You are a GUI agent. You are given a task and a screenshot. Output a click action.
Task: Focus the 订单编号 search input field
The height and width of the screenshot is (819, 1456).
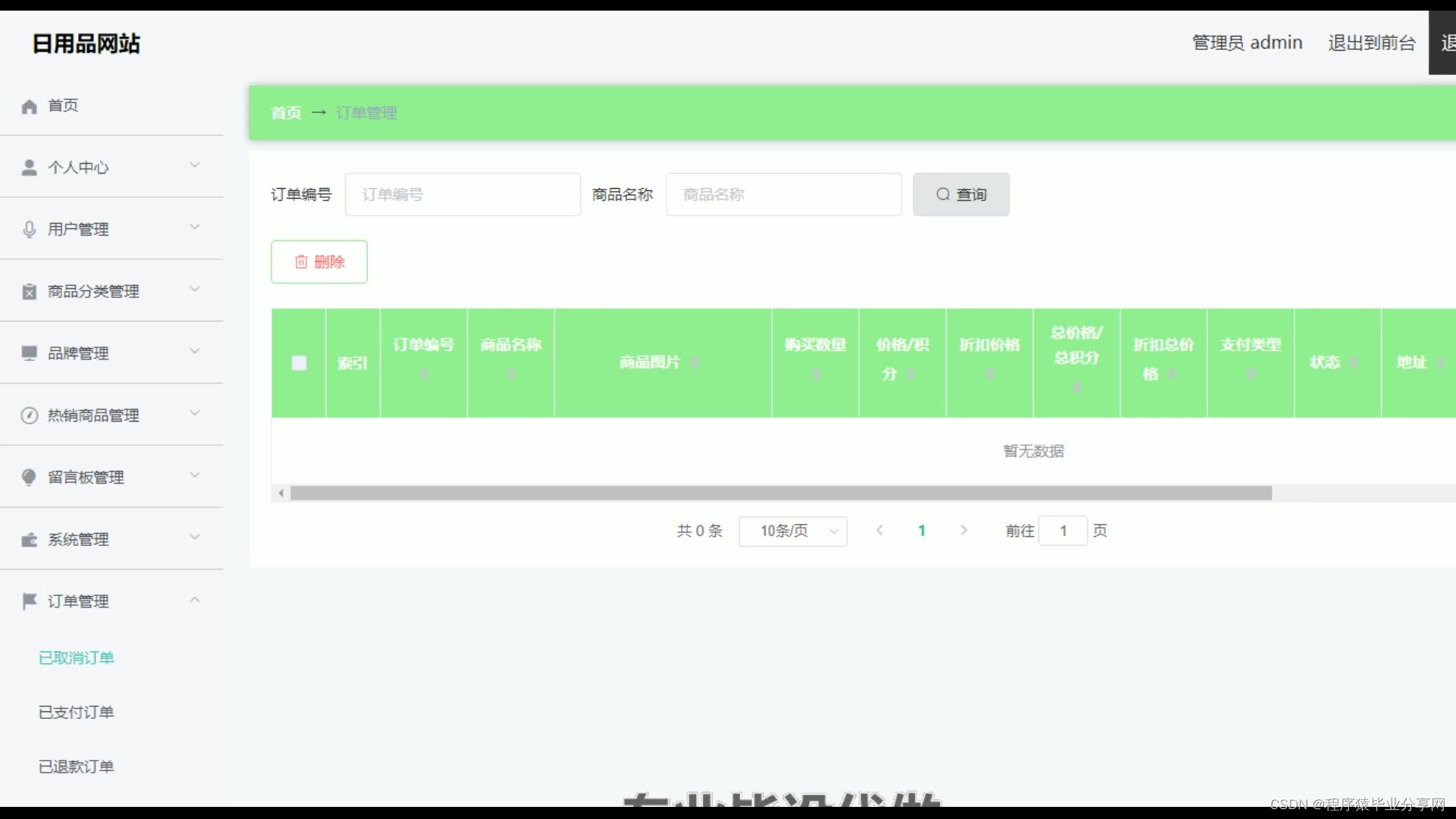(x=463, y=195)
